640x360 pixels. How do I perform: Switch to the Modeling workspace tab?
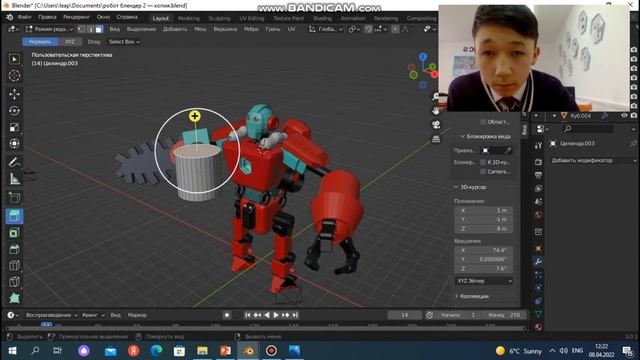[x=189, y=18]
